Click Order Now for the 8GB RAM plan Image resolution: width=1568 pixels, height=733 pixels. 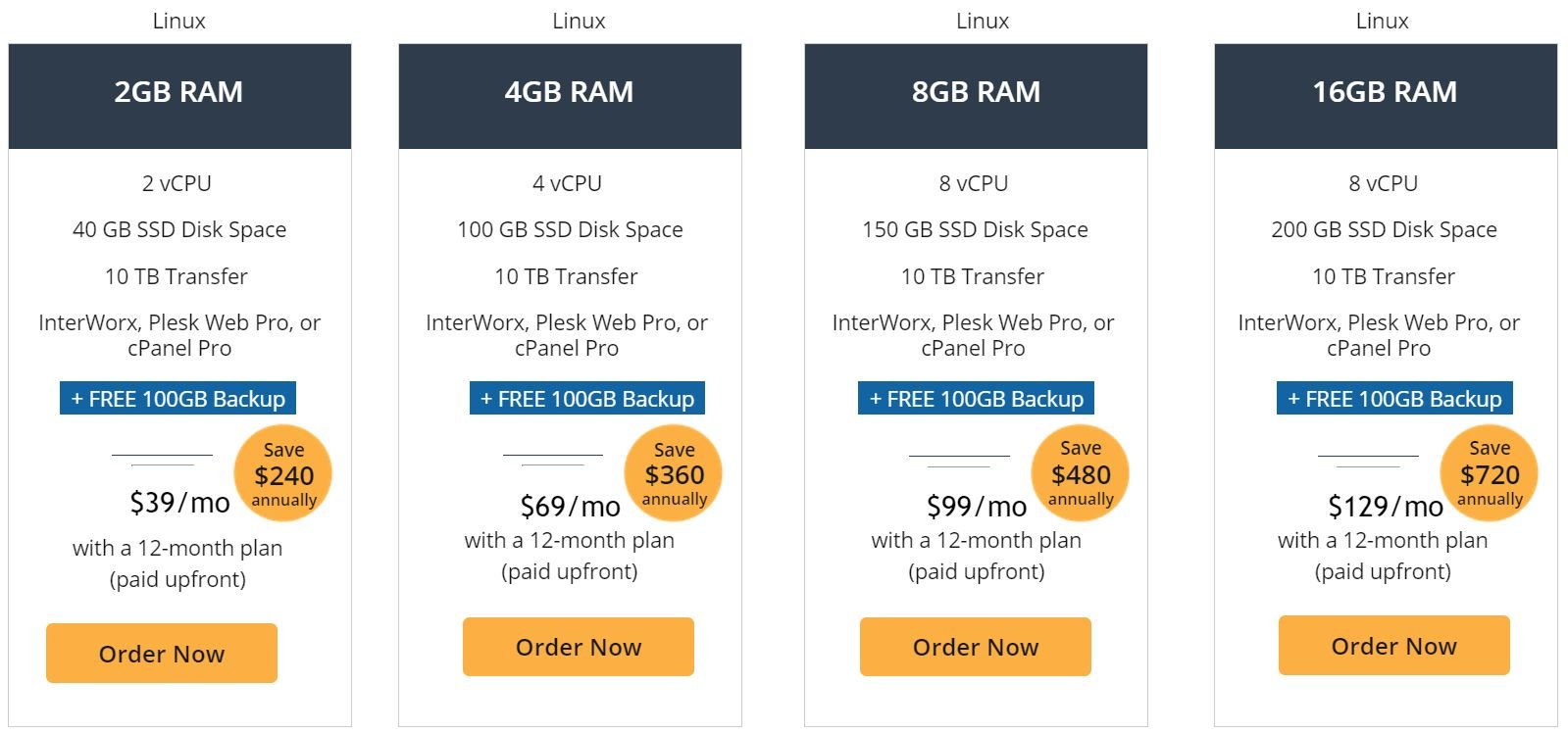coord(976,647)
